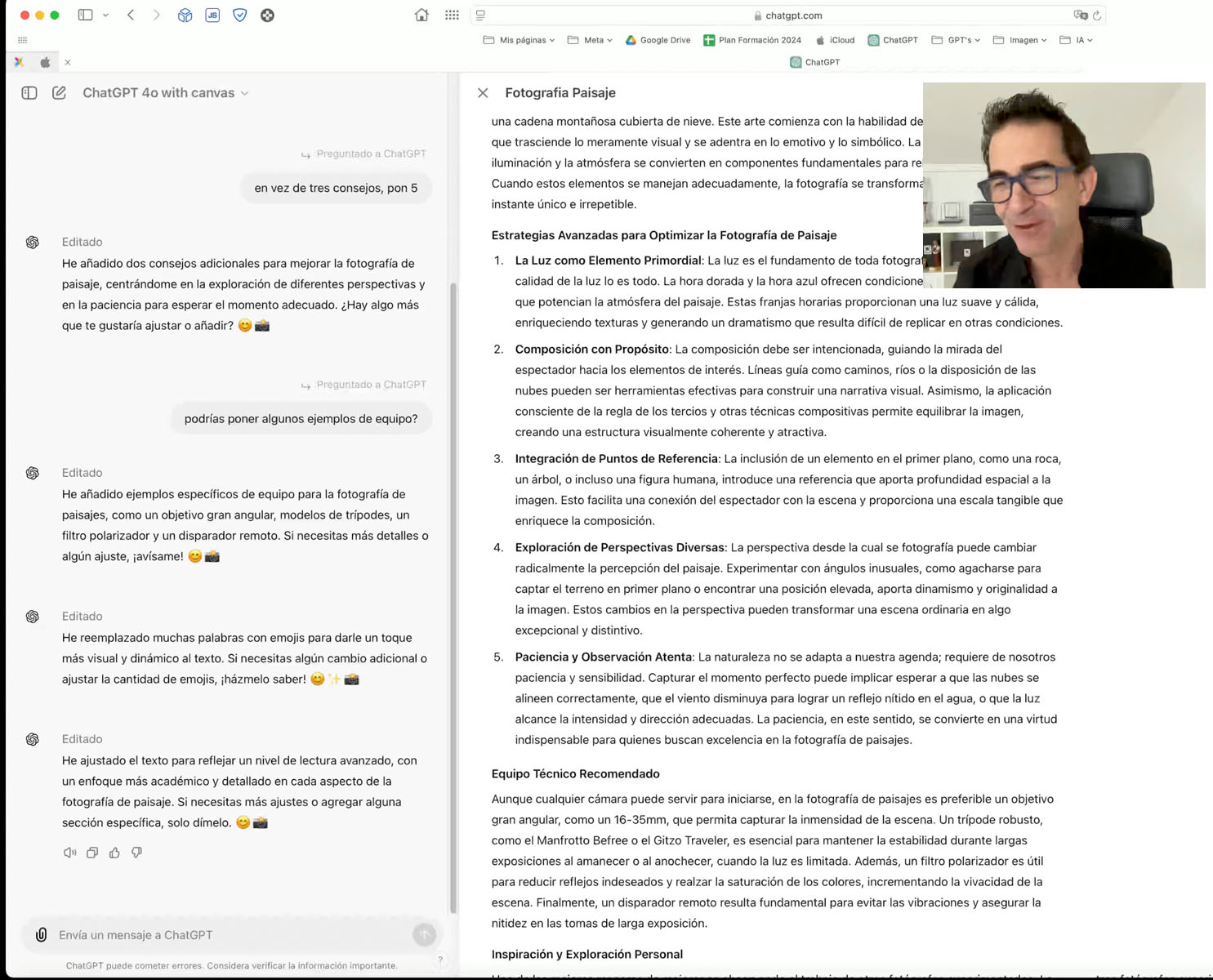Viewport: 1213px width, 980px height.
Task: Click the attach file paperclip icon
Action: pyautogui.click(x=41, y=934)
